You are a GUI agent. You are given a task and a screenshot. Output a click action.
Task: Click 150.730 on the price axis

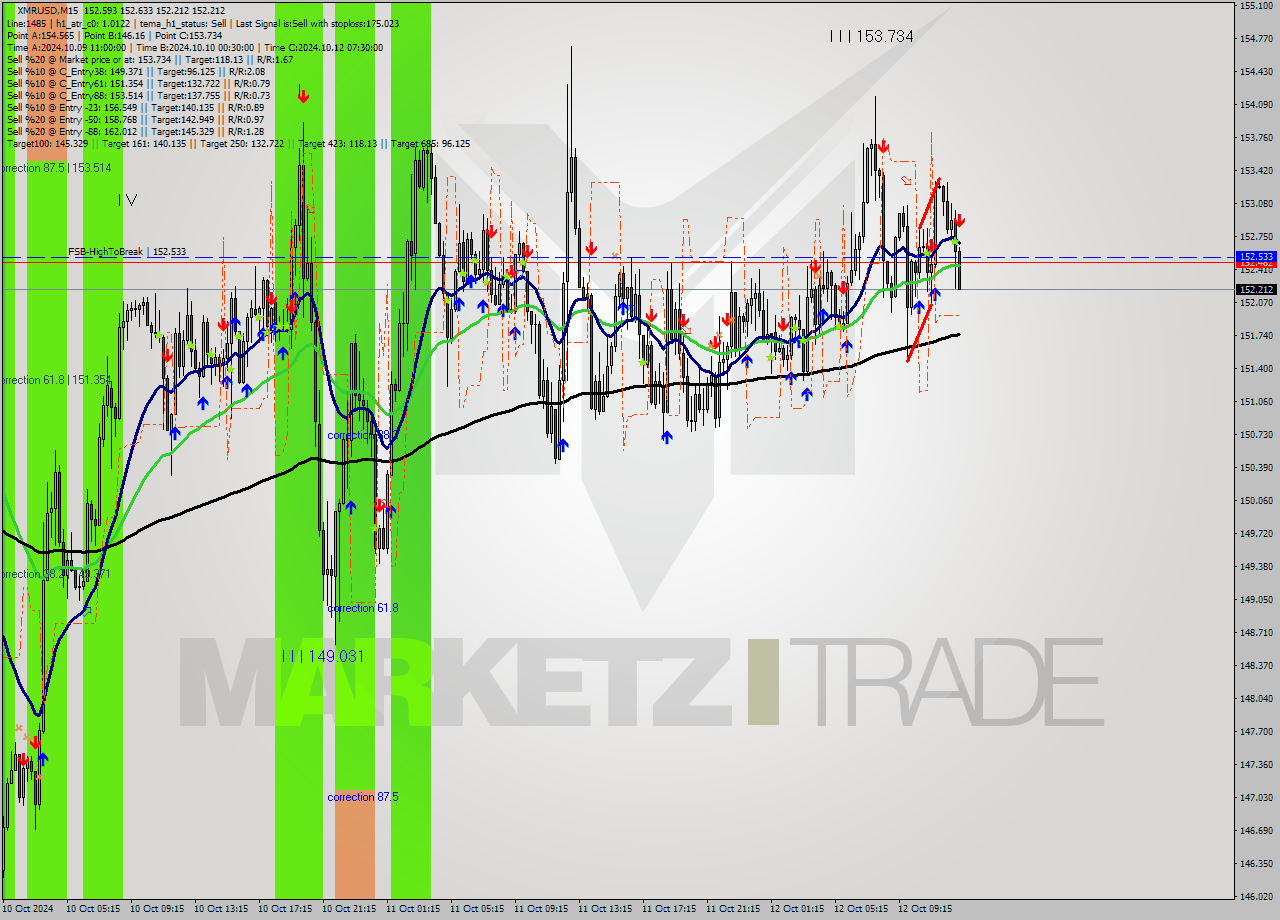pyautogui.click(x=1256, y=434)
